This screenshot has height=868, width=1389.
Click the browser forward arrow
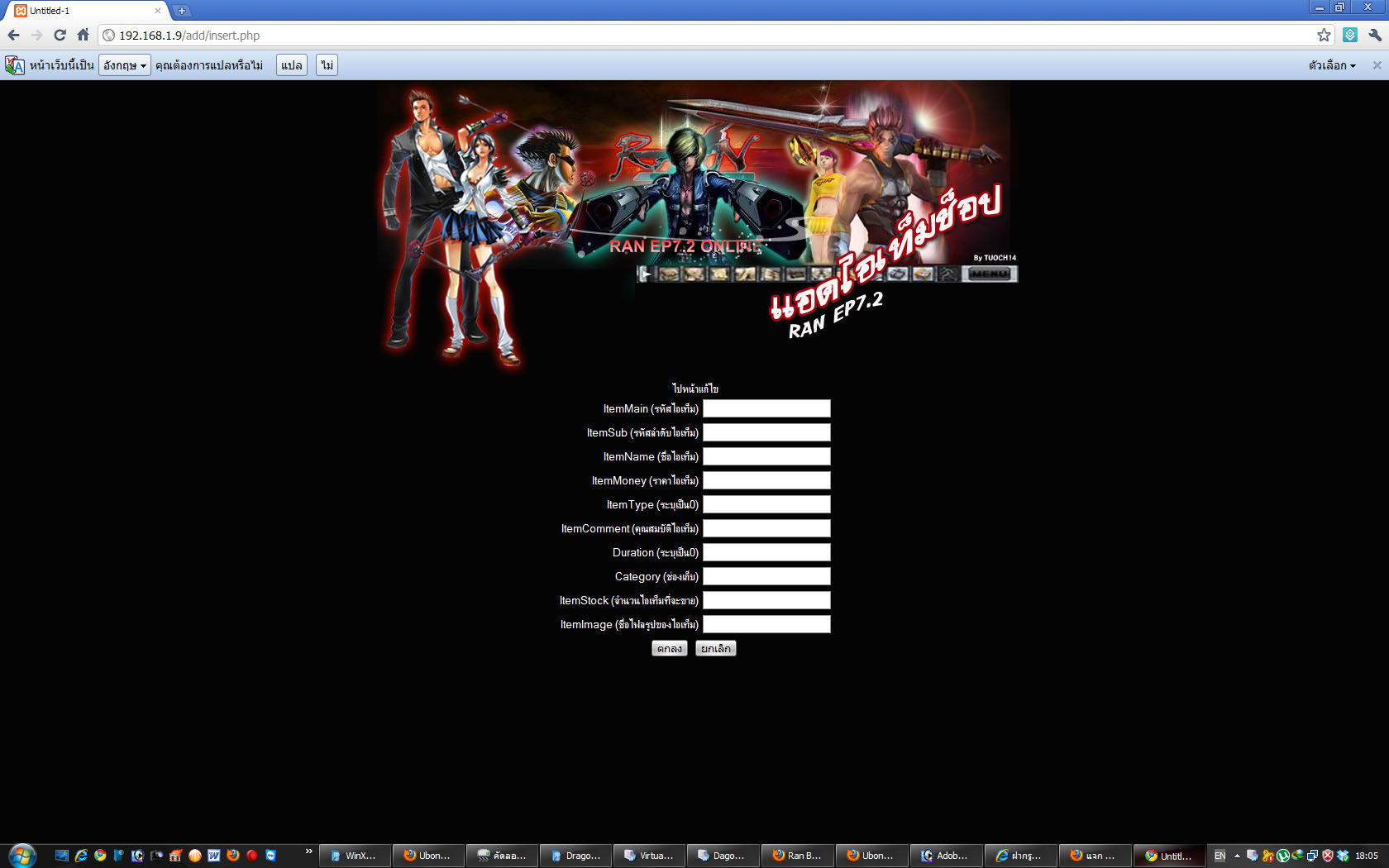36,35
